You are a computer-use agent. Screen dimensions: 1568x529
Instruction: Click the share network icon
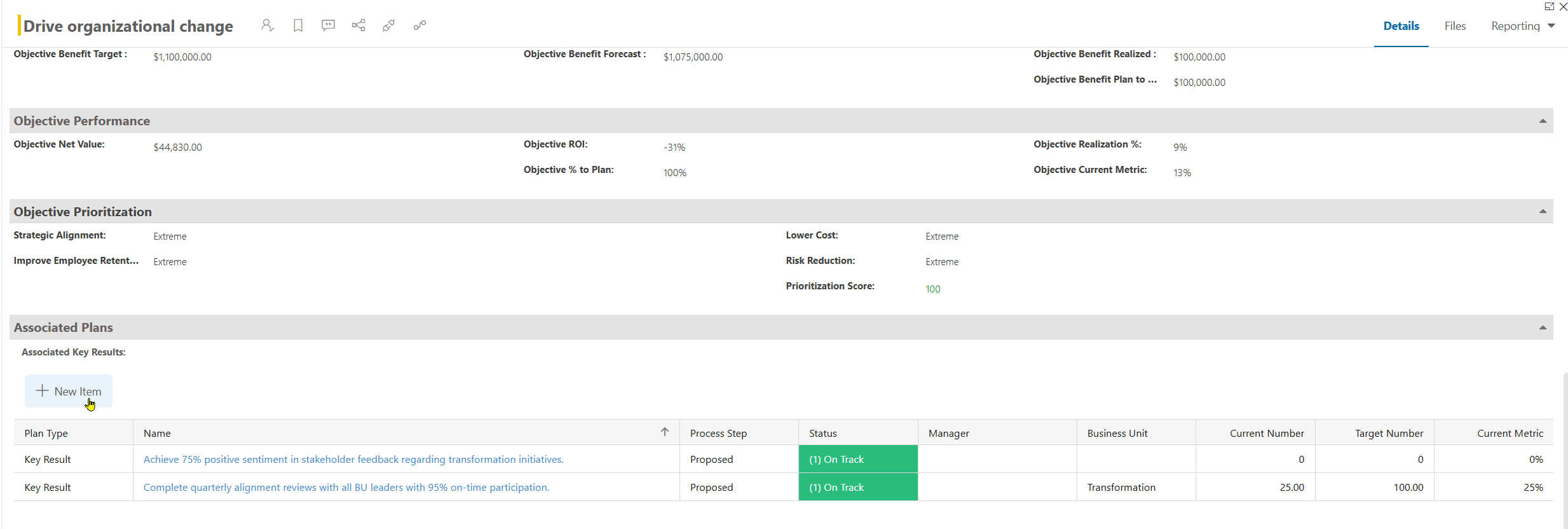(x=358, y=25)
